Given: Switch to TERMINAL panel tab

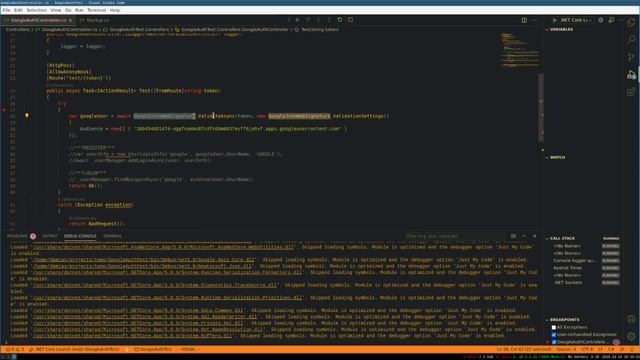Looking at the screenshot, I should point(112,236).
